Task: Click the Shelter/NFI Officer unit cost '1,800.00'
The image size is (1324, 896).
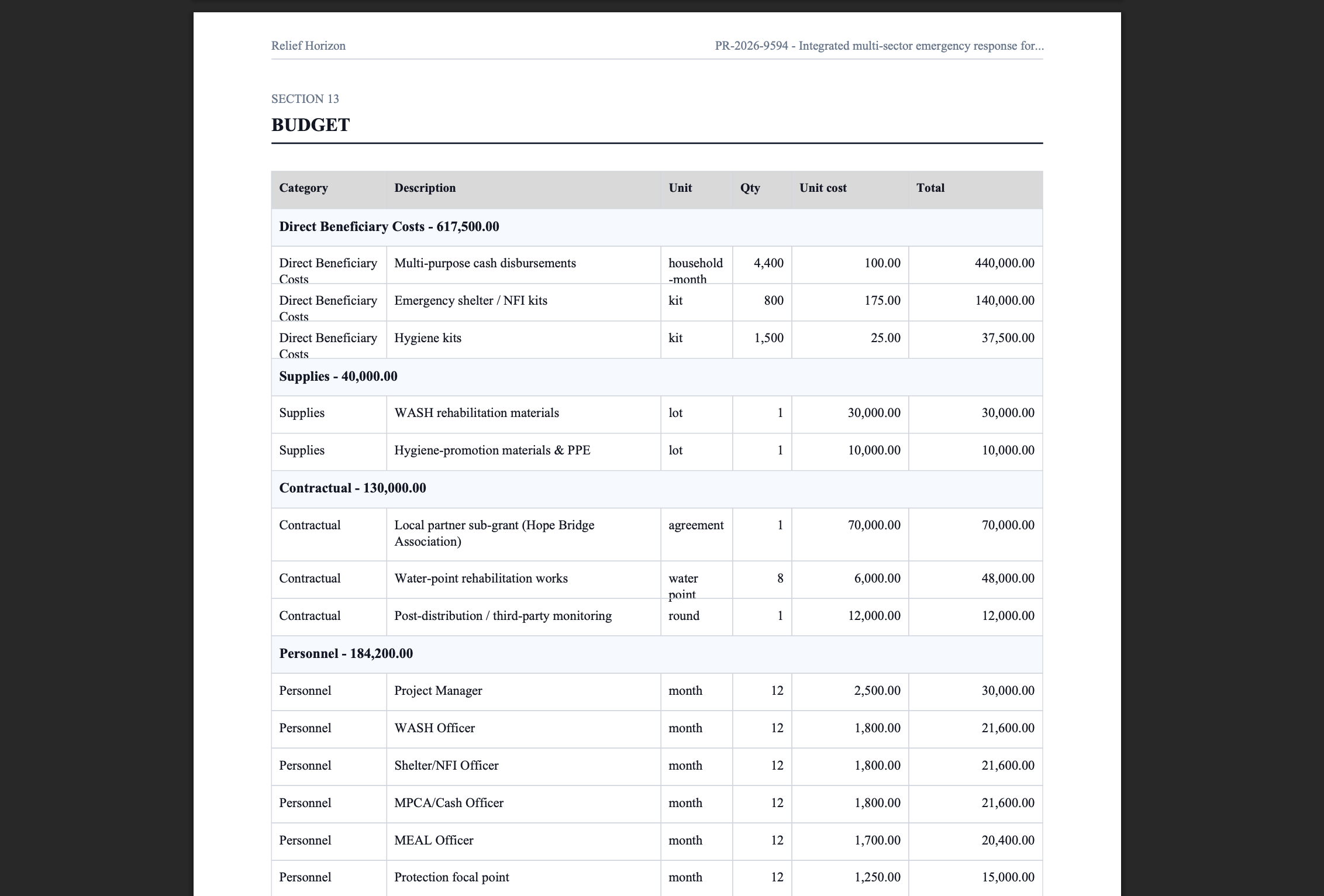Action: [877, 766]
